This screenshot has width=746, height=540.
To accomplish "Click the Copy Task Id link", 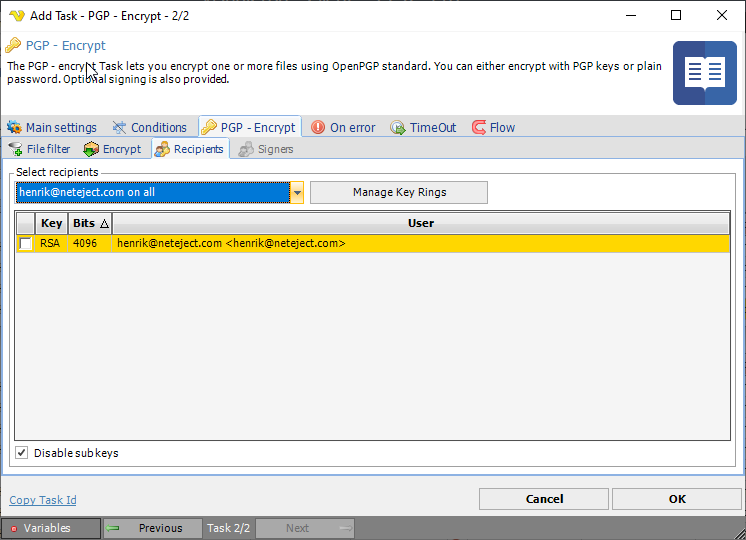I will tap(43, 500).
